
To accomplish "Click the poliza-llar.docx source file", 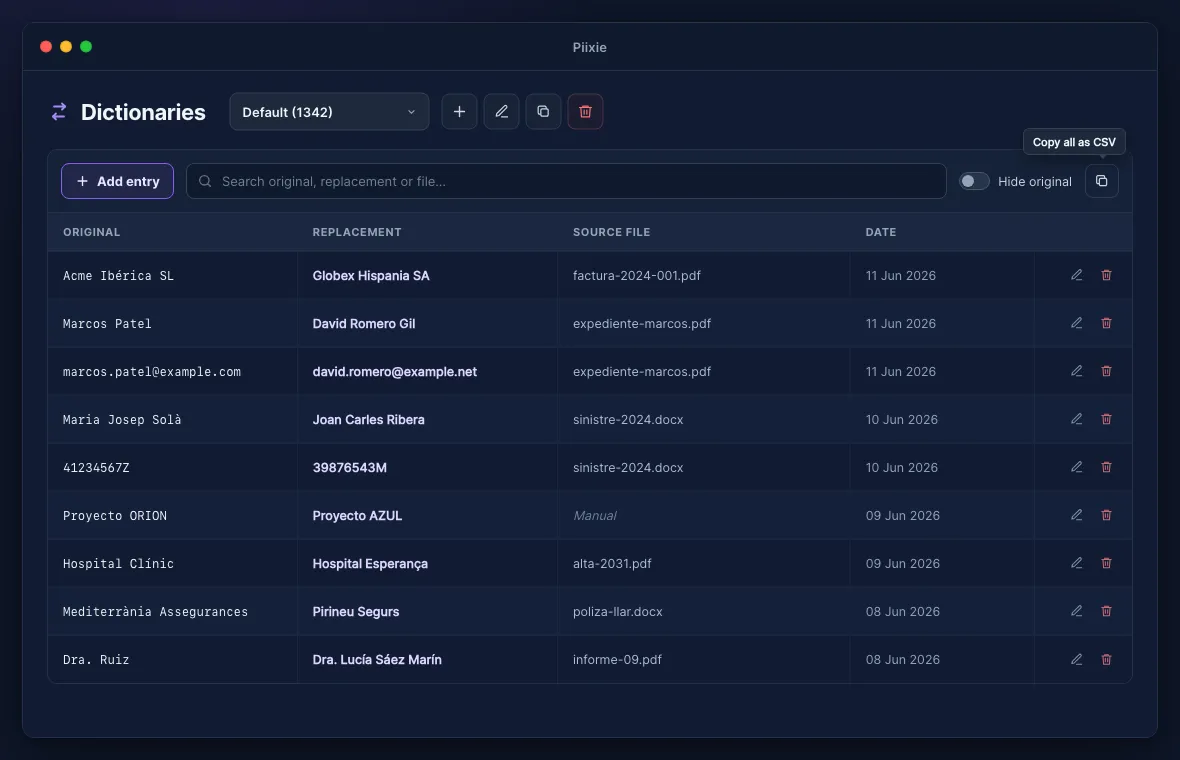I will [x=617, y=611].
